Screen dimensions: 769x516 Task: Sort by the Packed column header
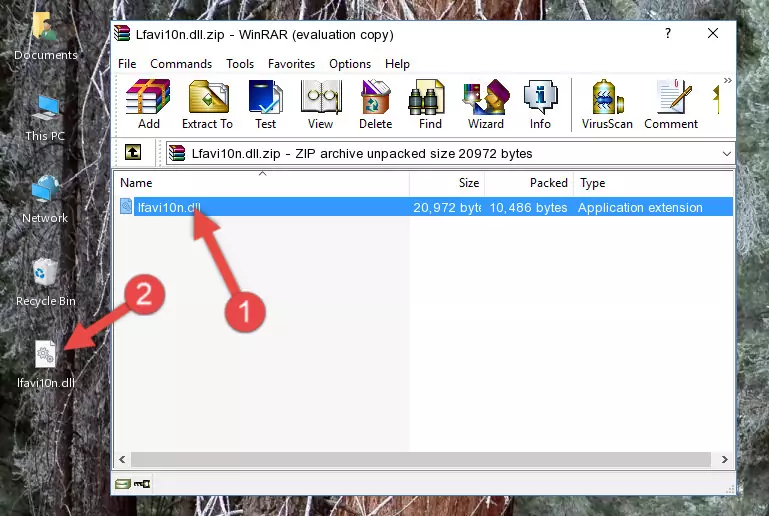tap(529, 183)
